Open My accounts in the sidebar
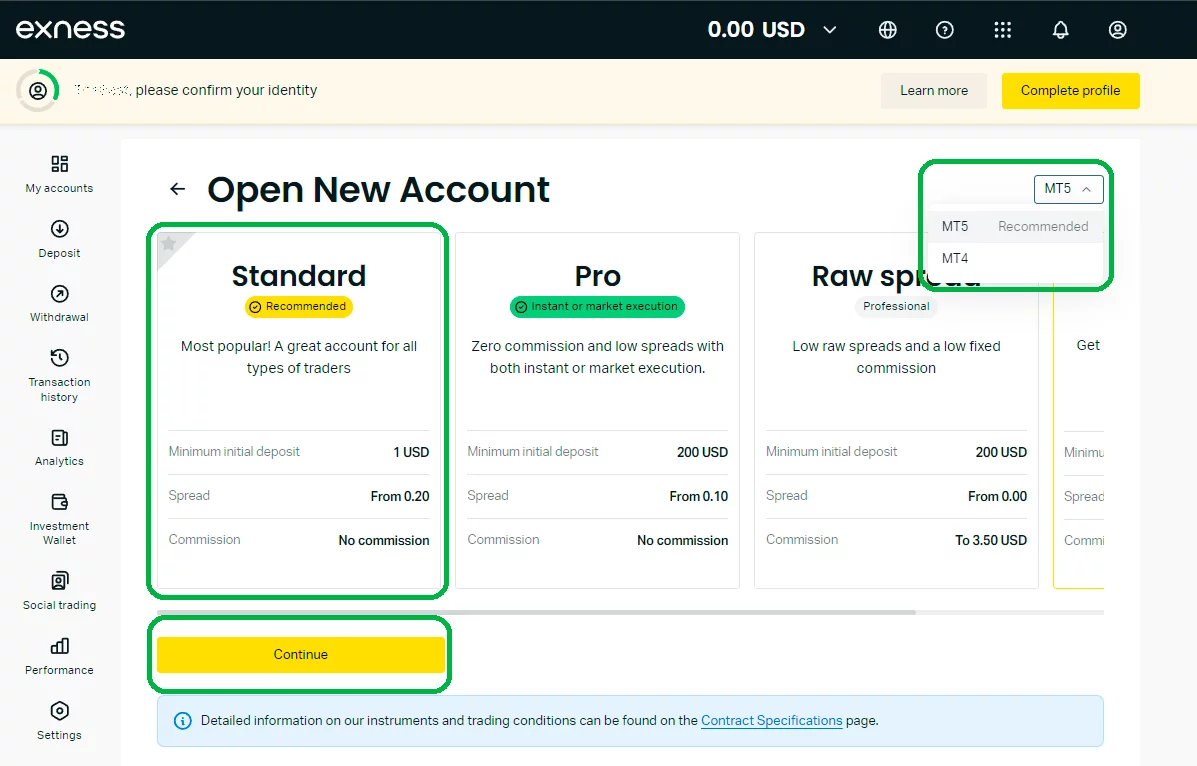The width and height of the screenshot is (1197, 766). [59, 174]
